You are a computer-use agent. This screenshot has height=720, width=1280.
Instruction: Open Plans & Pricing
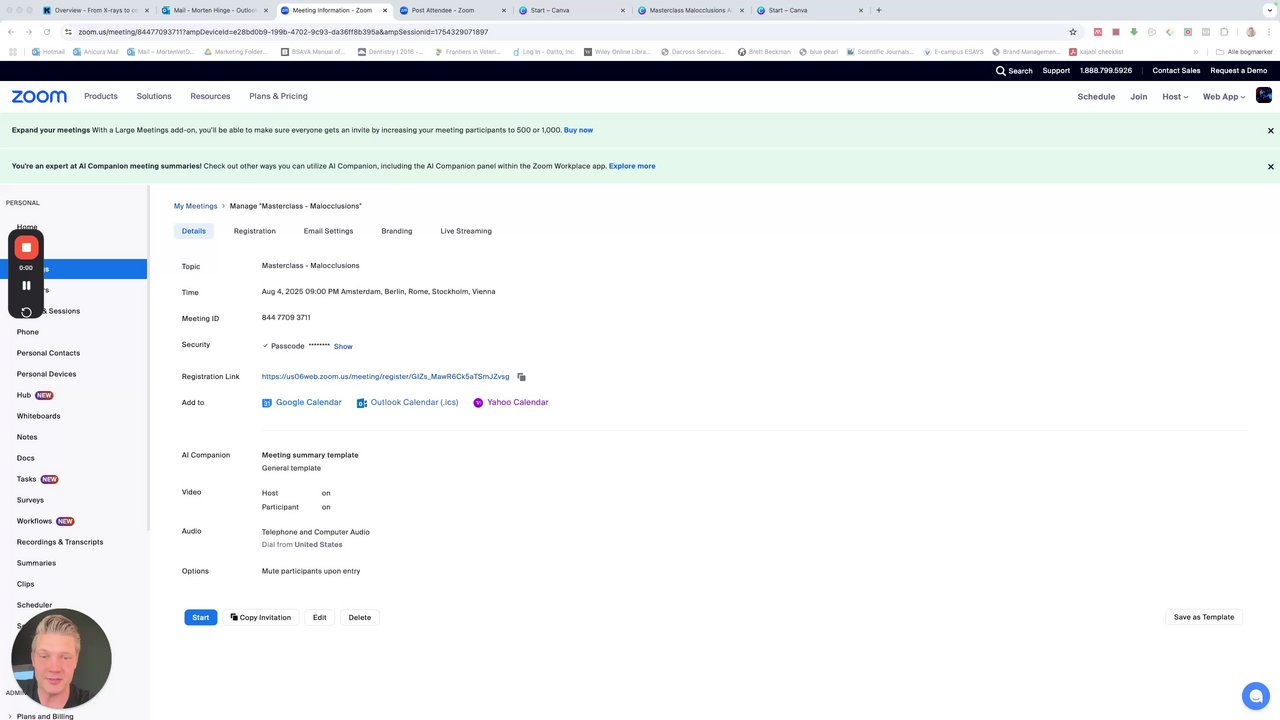pyautogui.click(x=278, y=96)
